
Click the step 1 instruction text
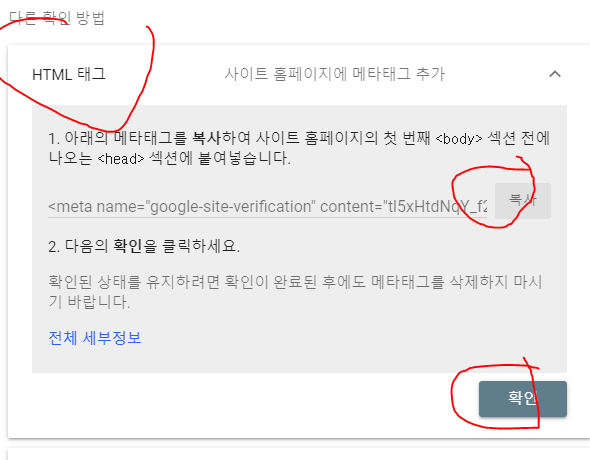[x=299, y=148]
